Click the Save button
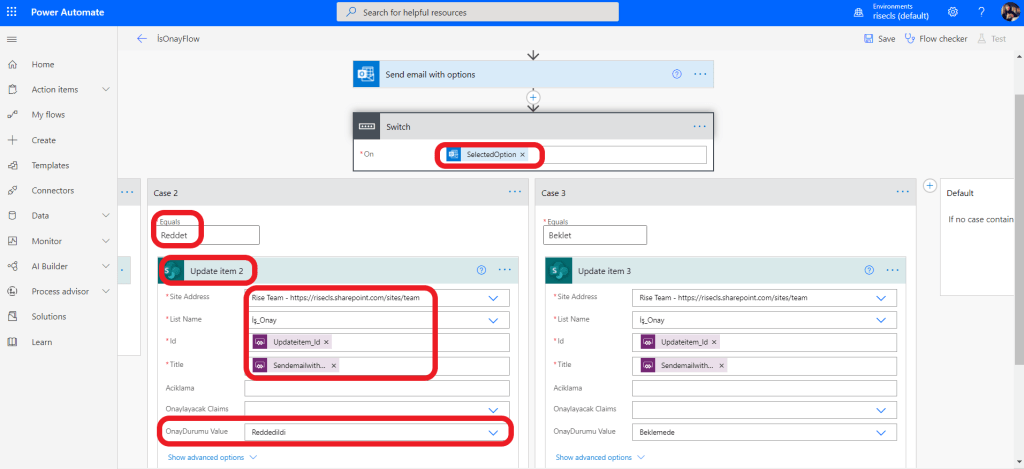1024x469 pixels. 879,39
